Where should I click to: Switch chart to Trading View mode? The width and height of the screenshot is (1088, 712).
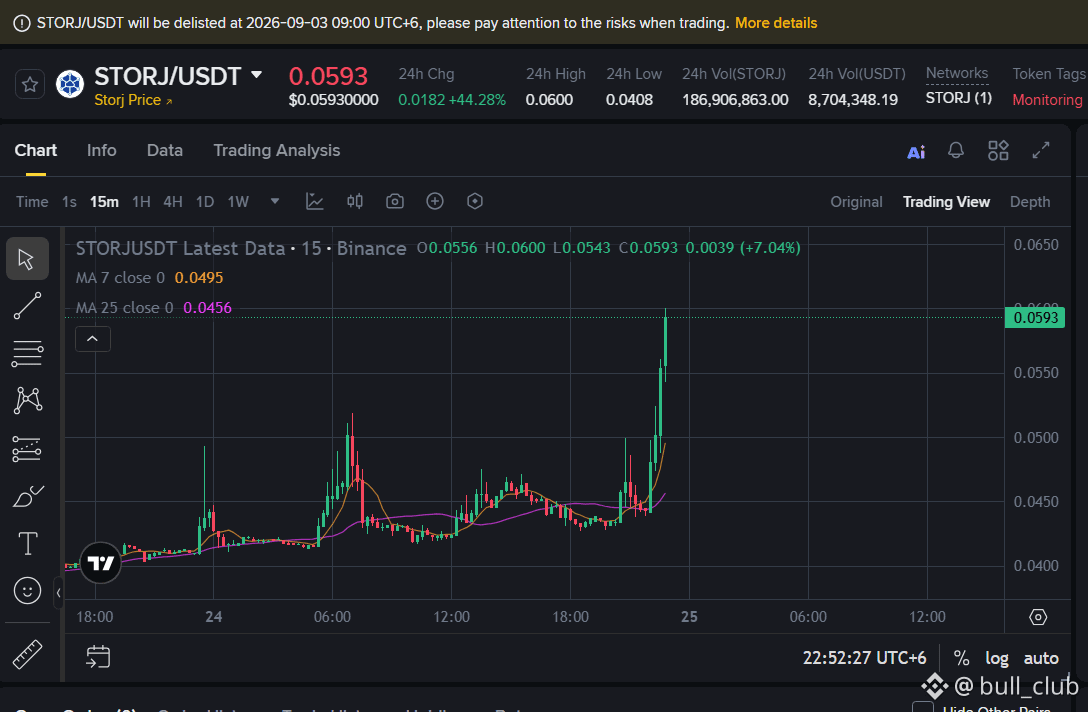[946, 202]
